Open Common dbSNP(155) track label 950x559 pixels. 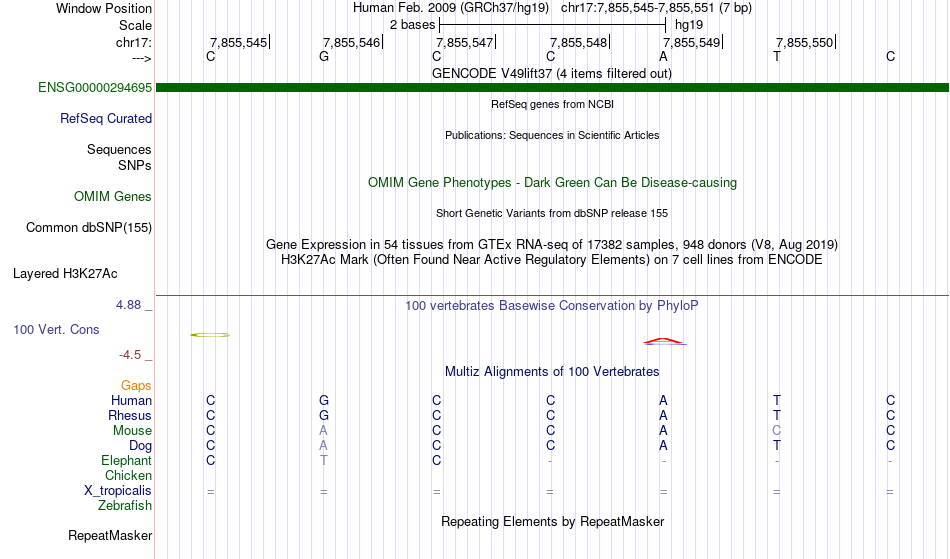pyautogui.click(x=89, y=228)
